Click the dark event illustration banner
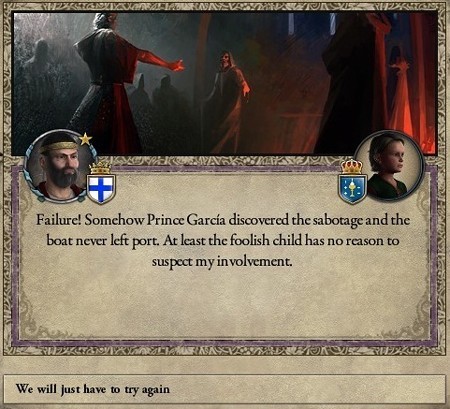450x409 pixels. click(x=224, y=83)
